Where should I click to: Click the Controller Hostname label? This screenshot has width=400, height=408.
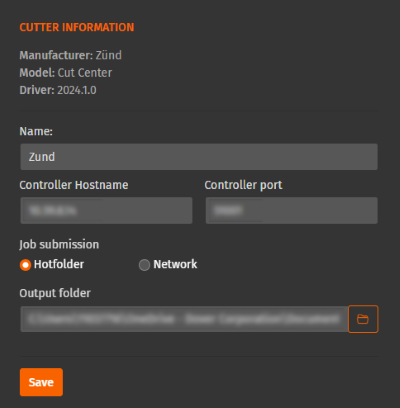click(x=74, y=185)
